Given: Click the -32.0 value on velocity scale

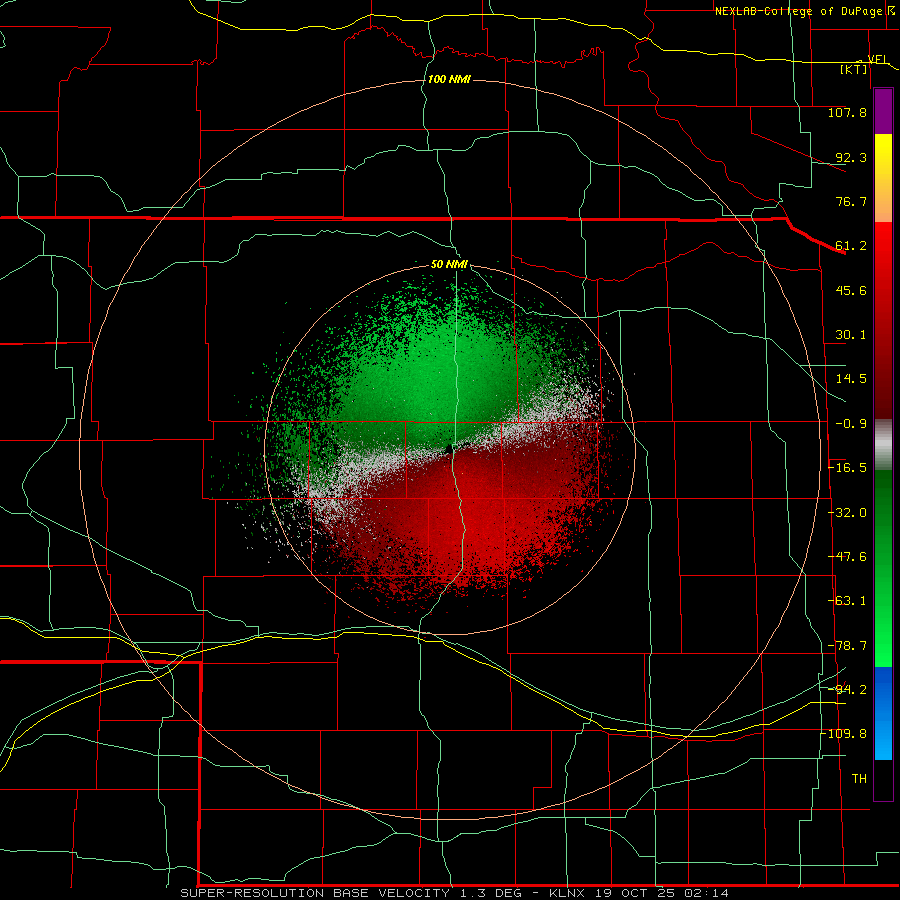Looking at the screenshot, I should click(x=847, y=513).
